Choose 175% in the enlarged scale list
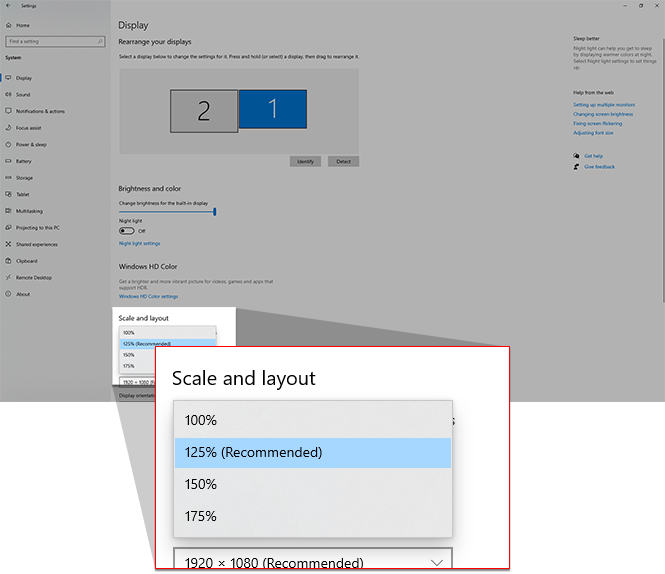The width and height of the screenshot is (665, 574). click(313, 516)
